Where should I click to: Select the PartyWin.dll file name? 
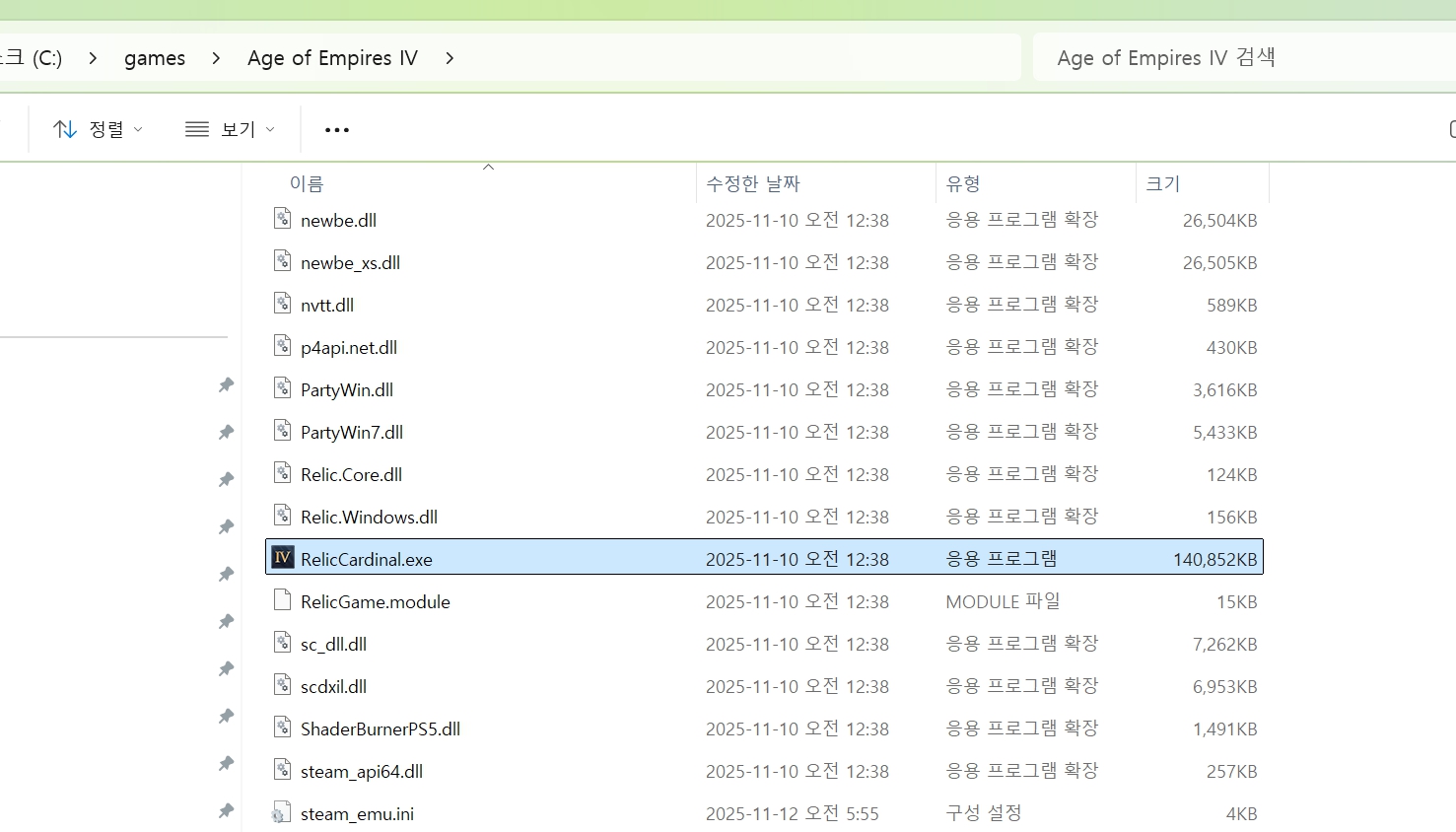click(x=347, y=390)
